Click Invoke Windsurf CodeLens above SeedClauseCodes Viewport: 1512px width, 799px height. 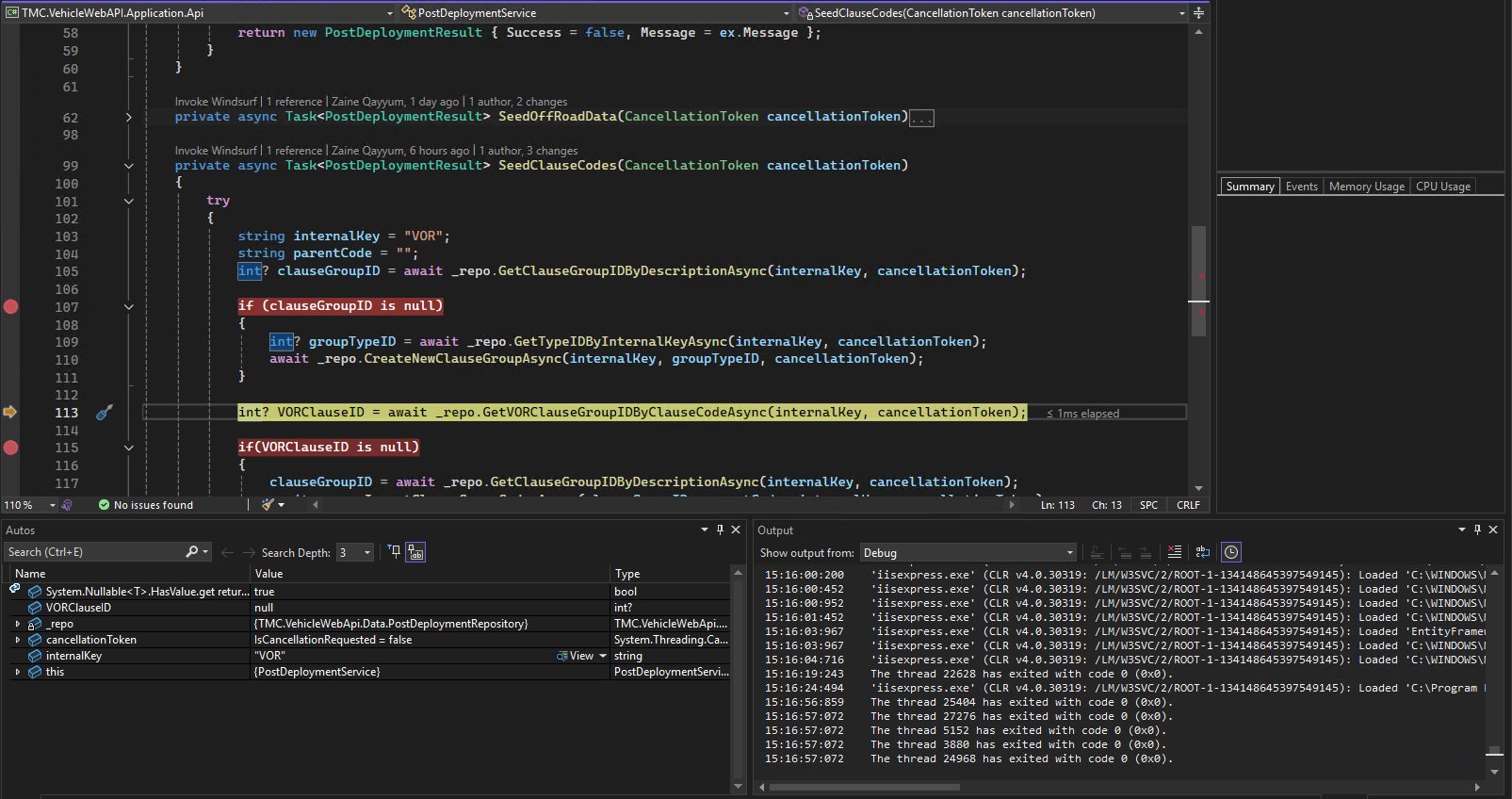click(216, 151)
